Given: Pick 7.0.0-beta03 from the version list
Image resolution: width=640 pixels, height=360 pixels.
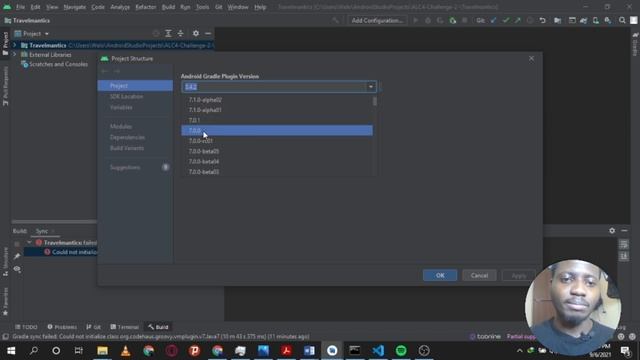Looking at the screenshot, I should 277,171.
